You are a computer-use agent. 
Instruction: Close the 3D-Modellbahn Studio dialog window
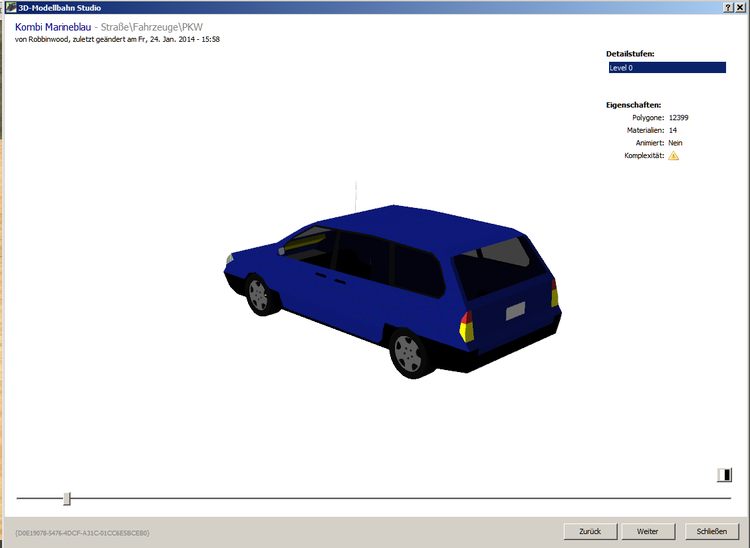tap(740, 8)
